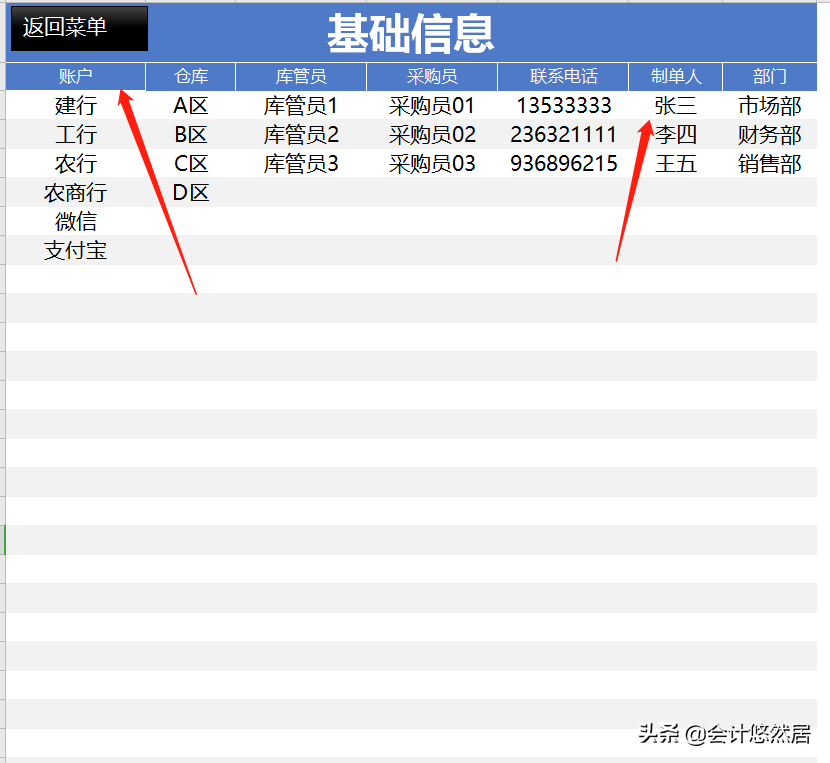The image size is (830, 763).
Task: Select the 仓库 column header
Action: pos(191,77)
